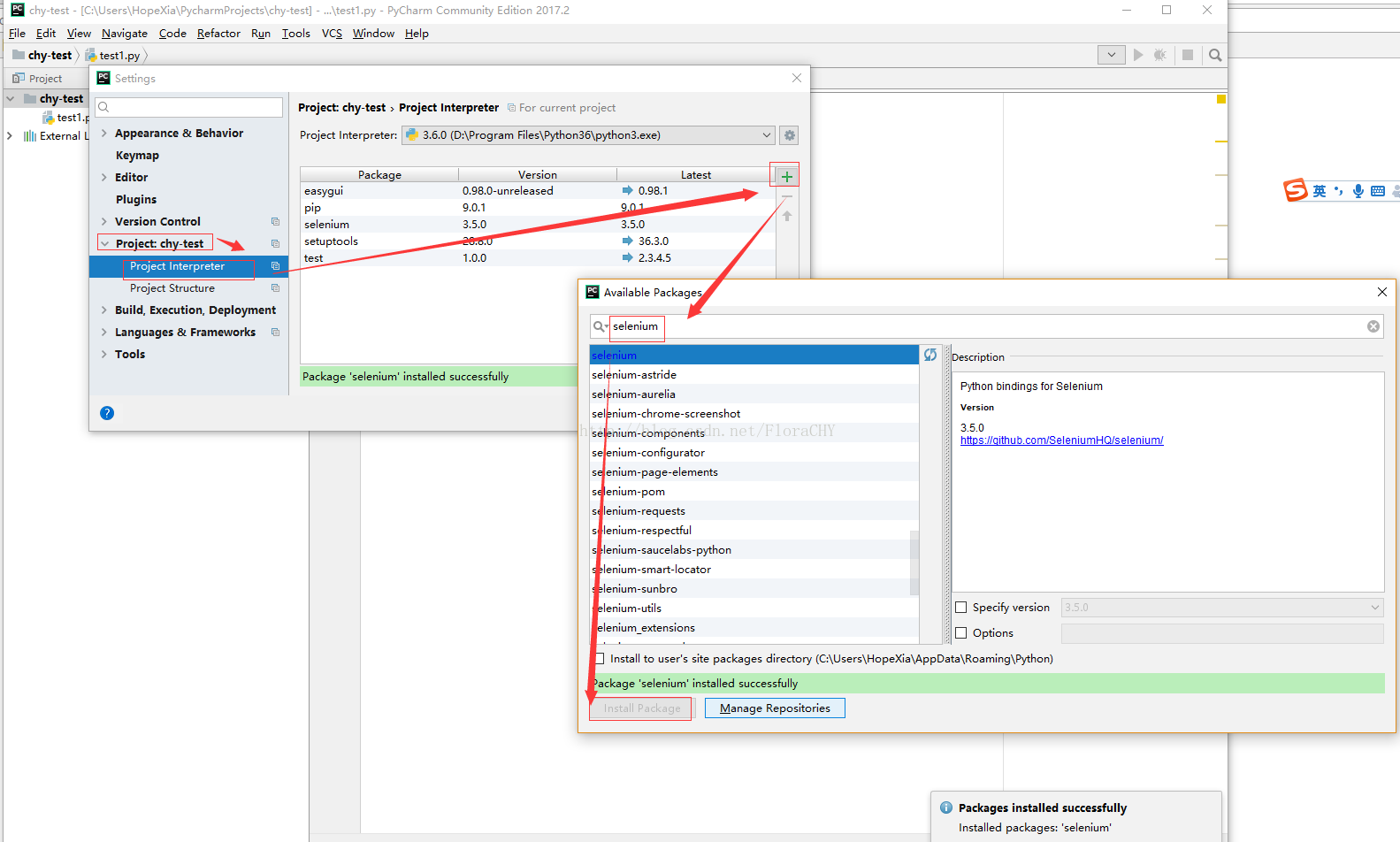Screen dimensions: 1400x842
Task: Click the reload package list icon
Action: tap(930, 355)
